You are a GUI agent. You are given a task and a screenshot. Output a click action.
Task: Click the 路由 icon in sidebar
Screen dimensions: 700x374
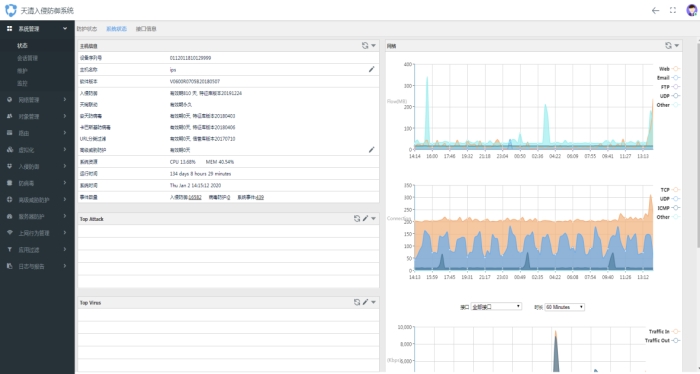9,133
